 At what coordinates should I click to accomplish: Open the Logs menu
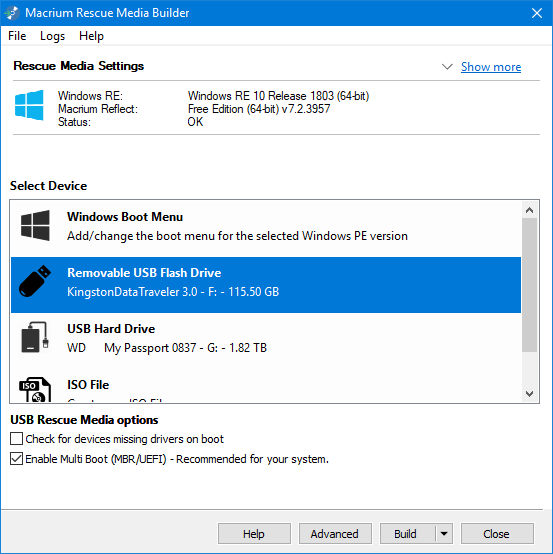tap(52, 36)
